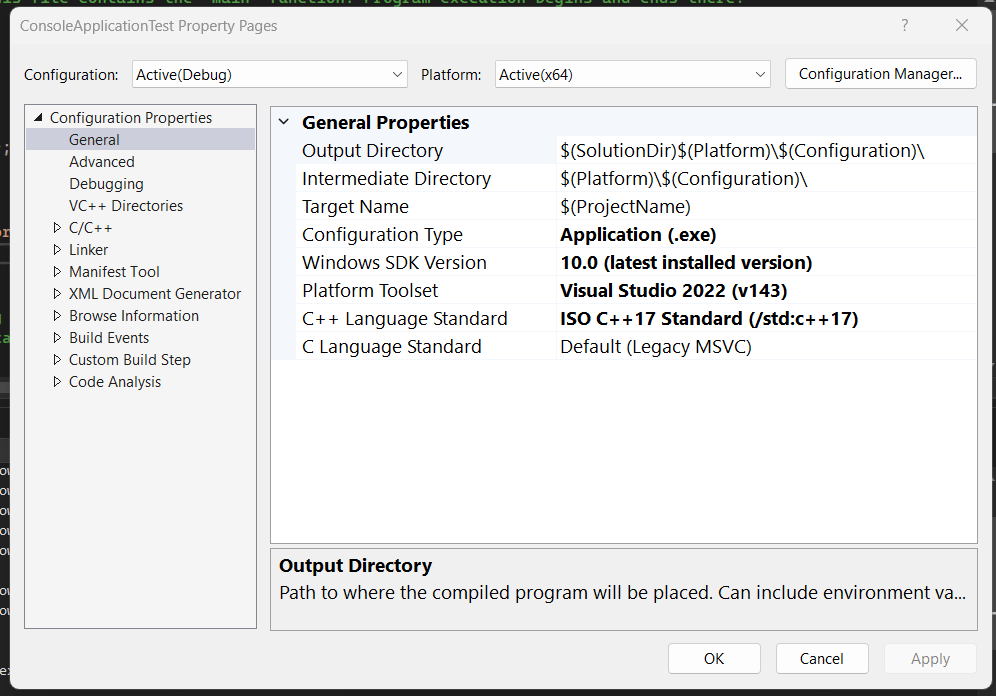Click the Output Directory value field

pyautogui.click(x=765, y=151)
